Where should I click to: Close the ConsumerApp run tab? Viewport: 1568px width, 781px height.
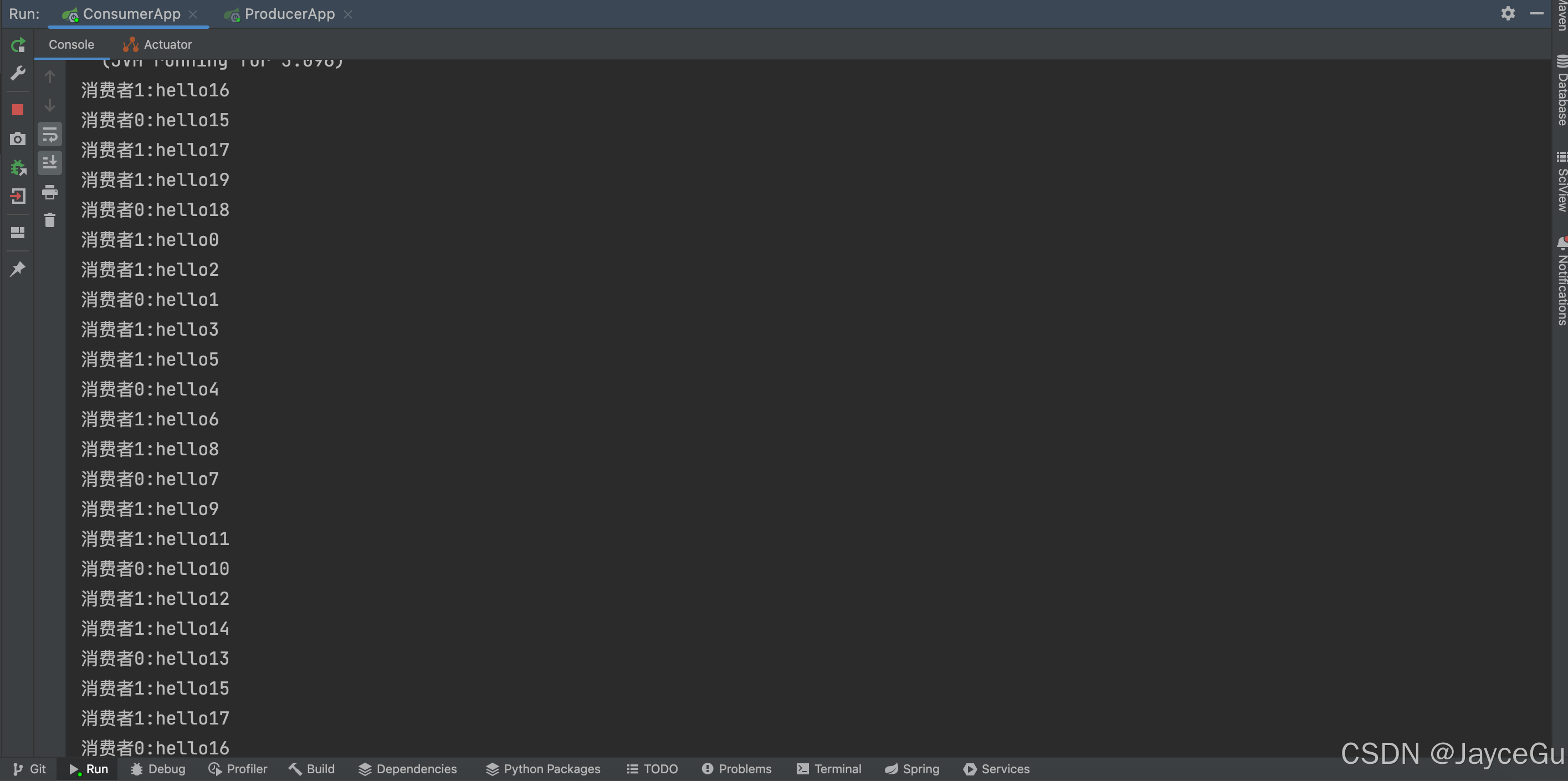pyautogui.click(x=193, y=14)
